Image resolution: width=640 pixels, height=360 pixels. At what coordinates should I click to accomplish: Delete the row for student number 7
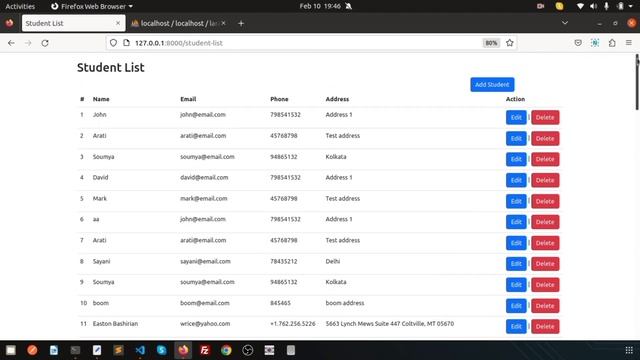click(545, 243)
